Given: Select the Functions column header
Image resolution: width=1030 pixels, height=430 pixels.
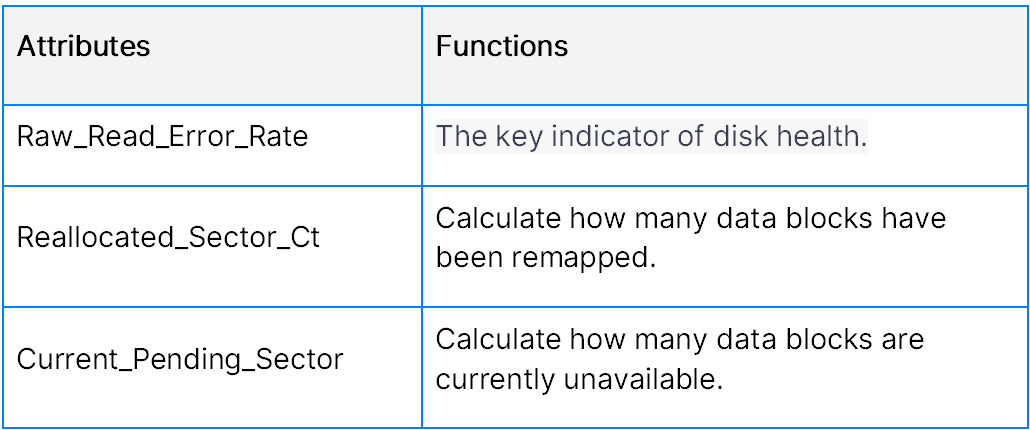Looking at the screenshot, I should 502,46.
